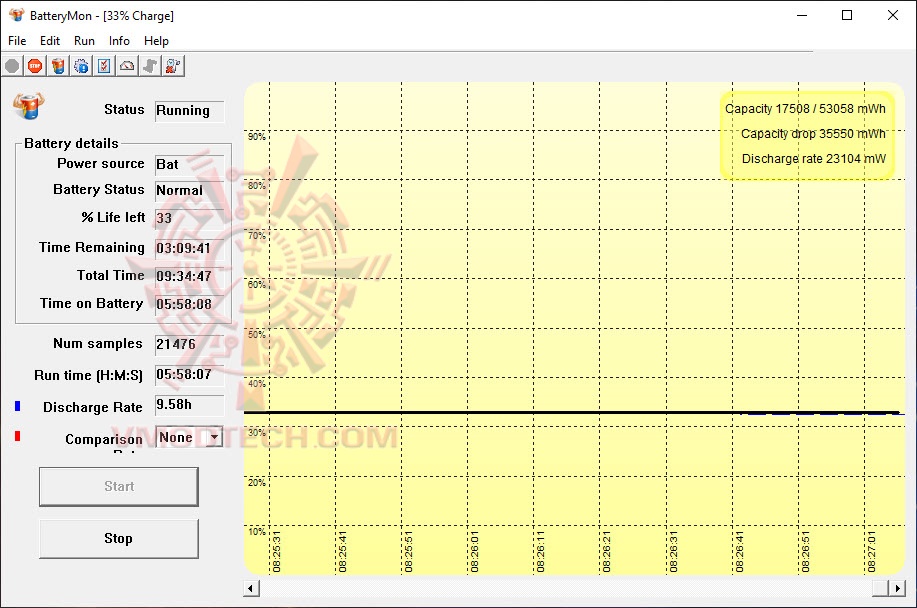Minimize the BatteryMon window
Viewport: 917px width, 608px height.
point(802,15)
